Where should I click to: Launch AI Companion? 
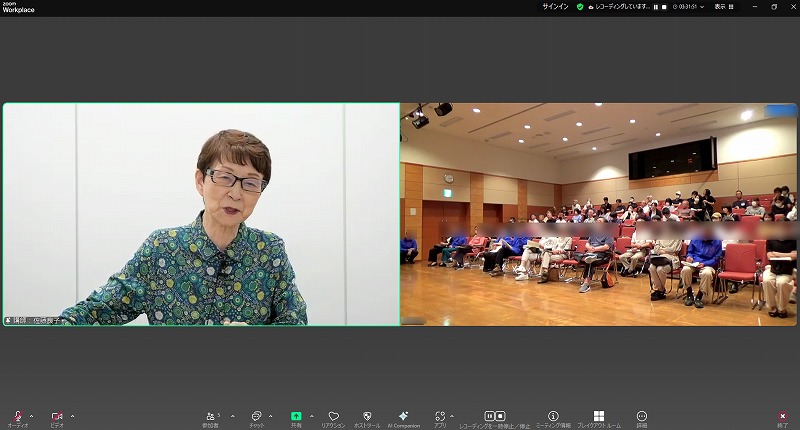(403, 415)
